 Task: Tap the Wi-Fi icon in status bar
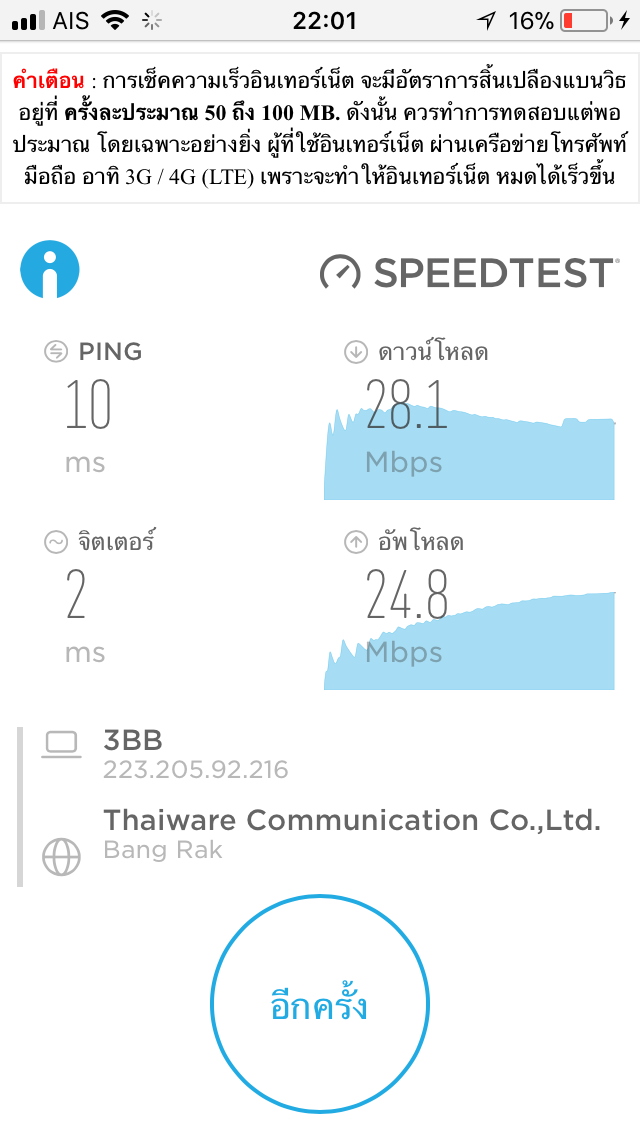[x=115, y=20]
